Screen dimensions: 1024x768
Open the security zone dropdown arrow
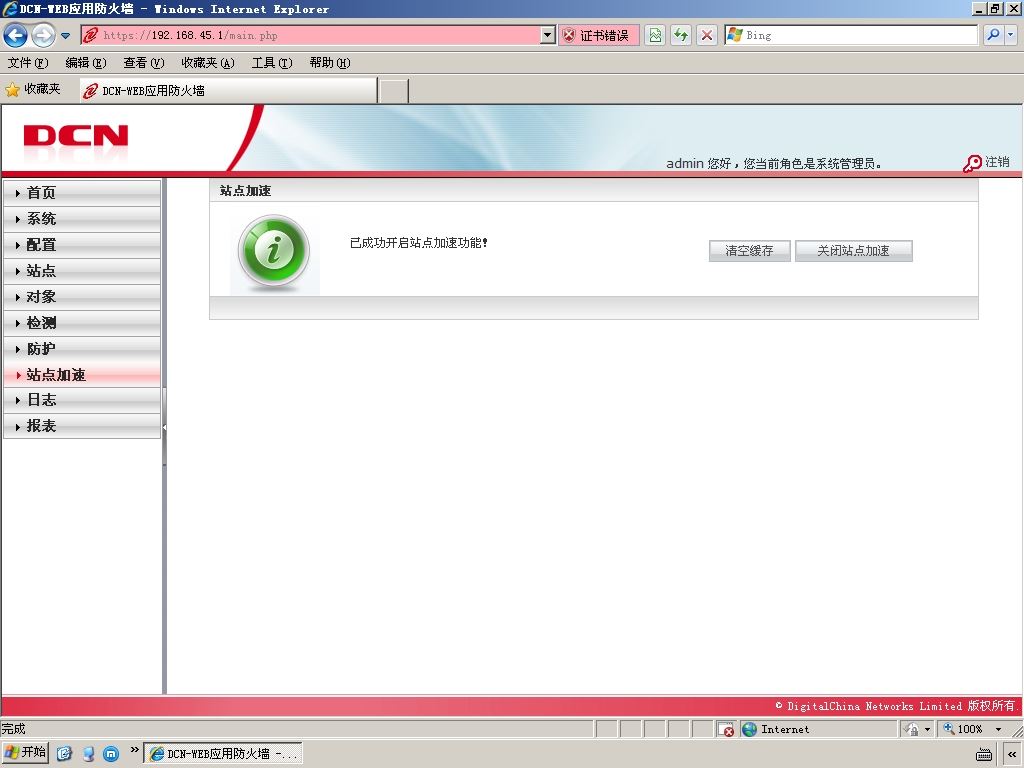point(927,729)
